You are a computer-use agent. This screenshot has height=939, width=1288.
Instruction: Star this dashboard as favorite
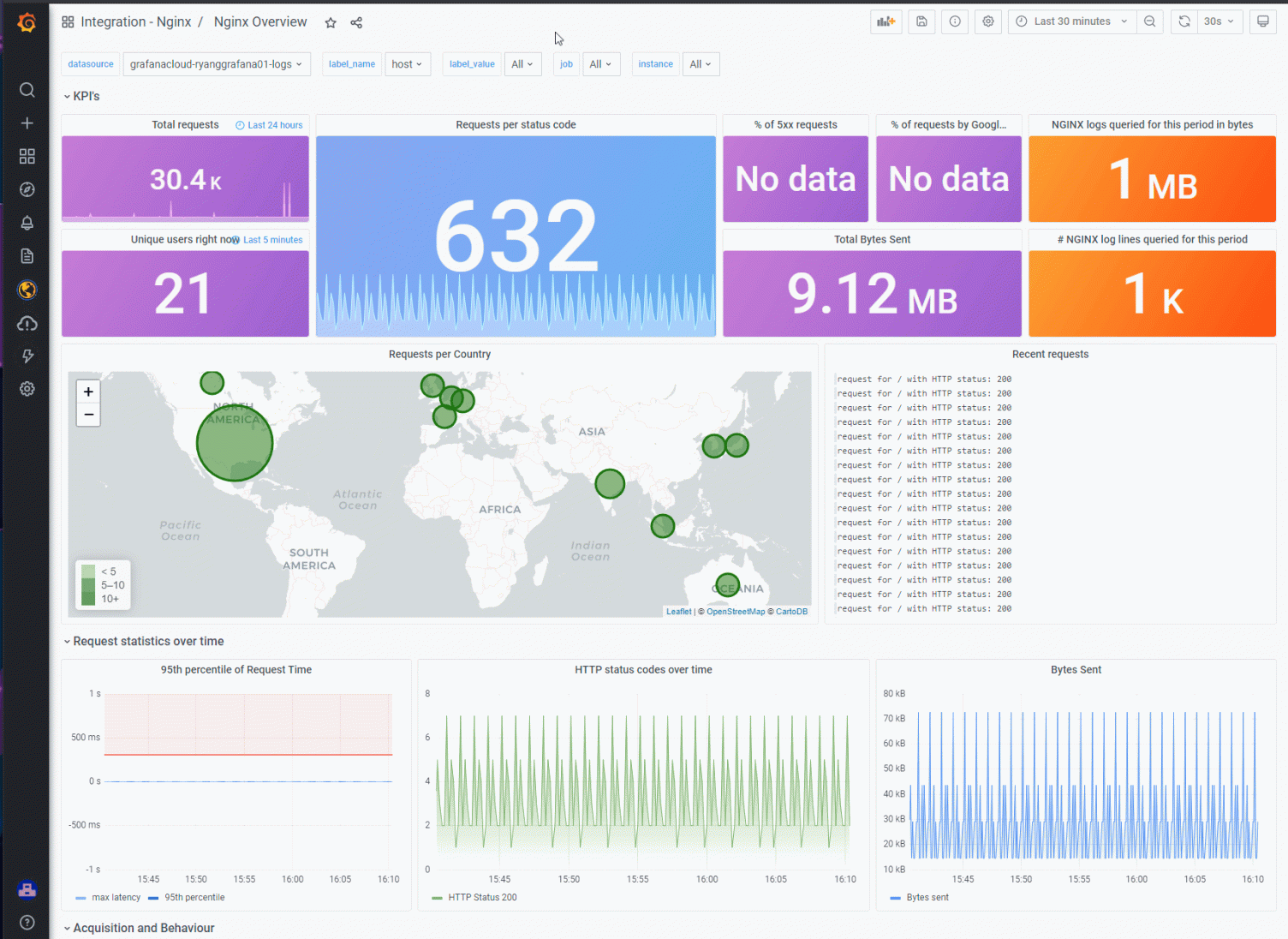click(x=331, y=23)
